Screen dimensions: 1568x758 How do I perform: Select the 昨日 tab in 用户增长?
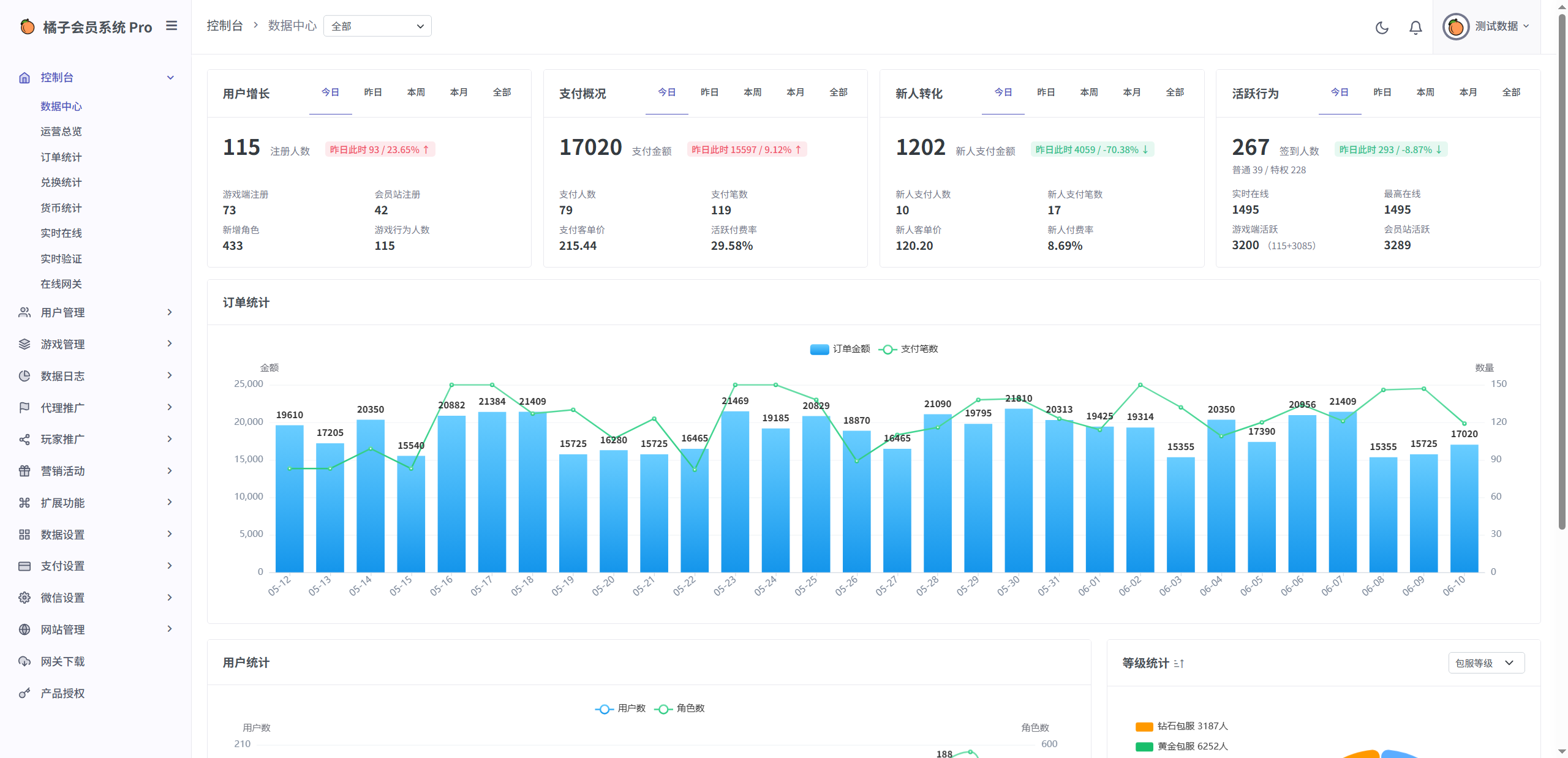[373, 92]
